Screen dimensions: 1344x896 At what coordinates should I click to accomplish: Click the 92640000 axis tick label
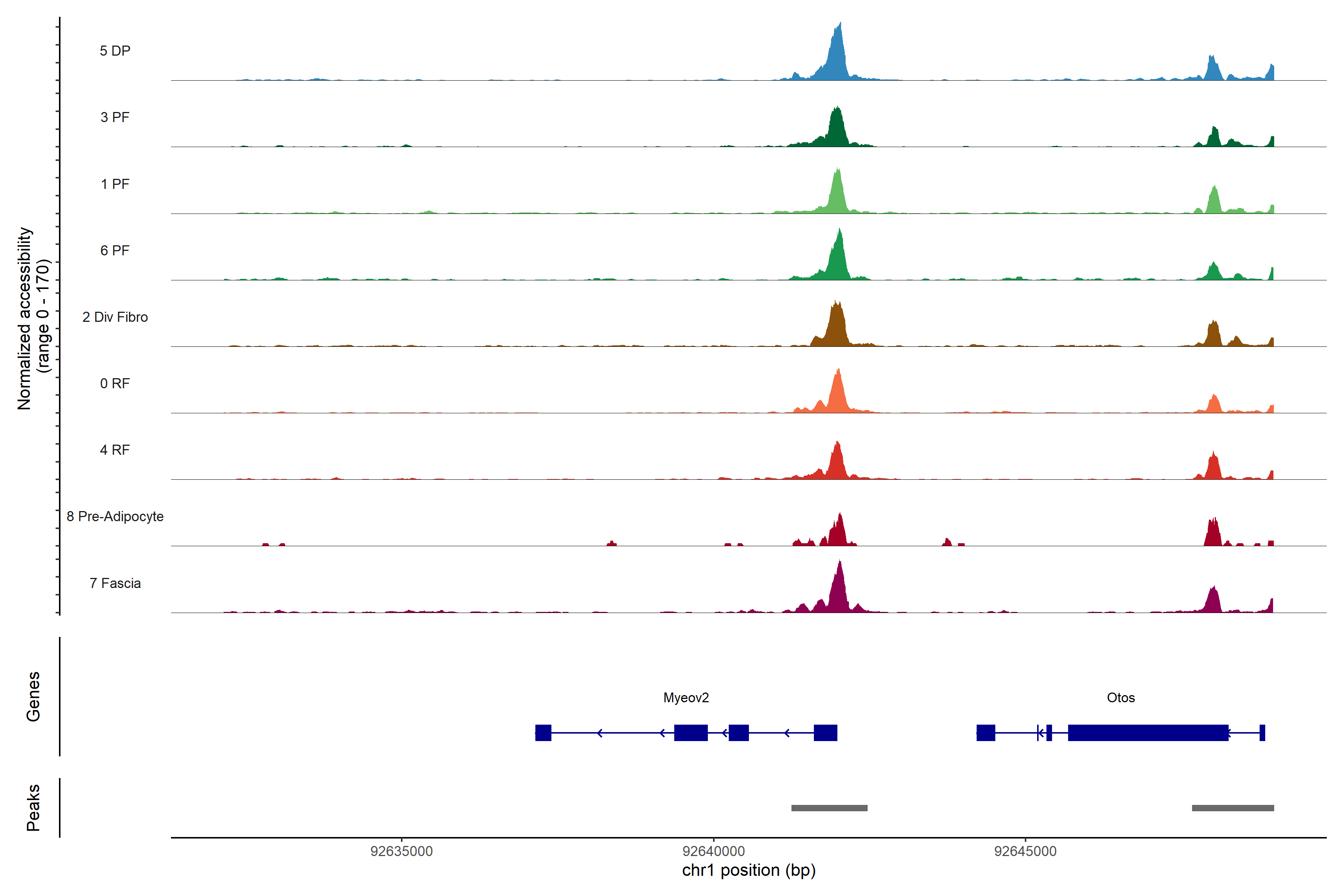(x=713, y=852)
